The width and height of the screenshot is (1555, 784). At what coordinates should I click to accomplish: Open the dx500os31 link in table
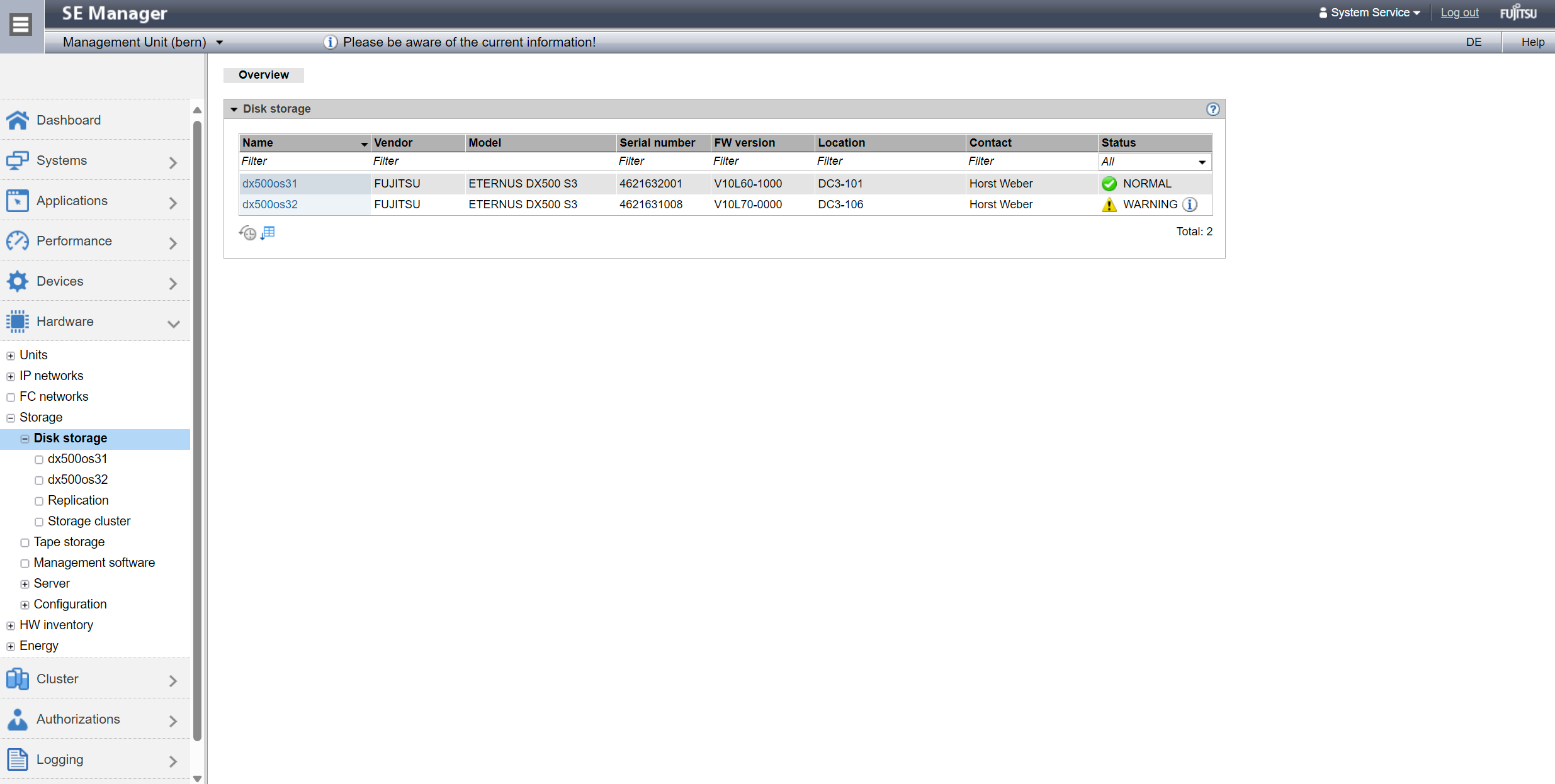269,184
